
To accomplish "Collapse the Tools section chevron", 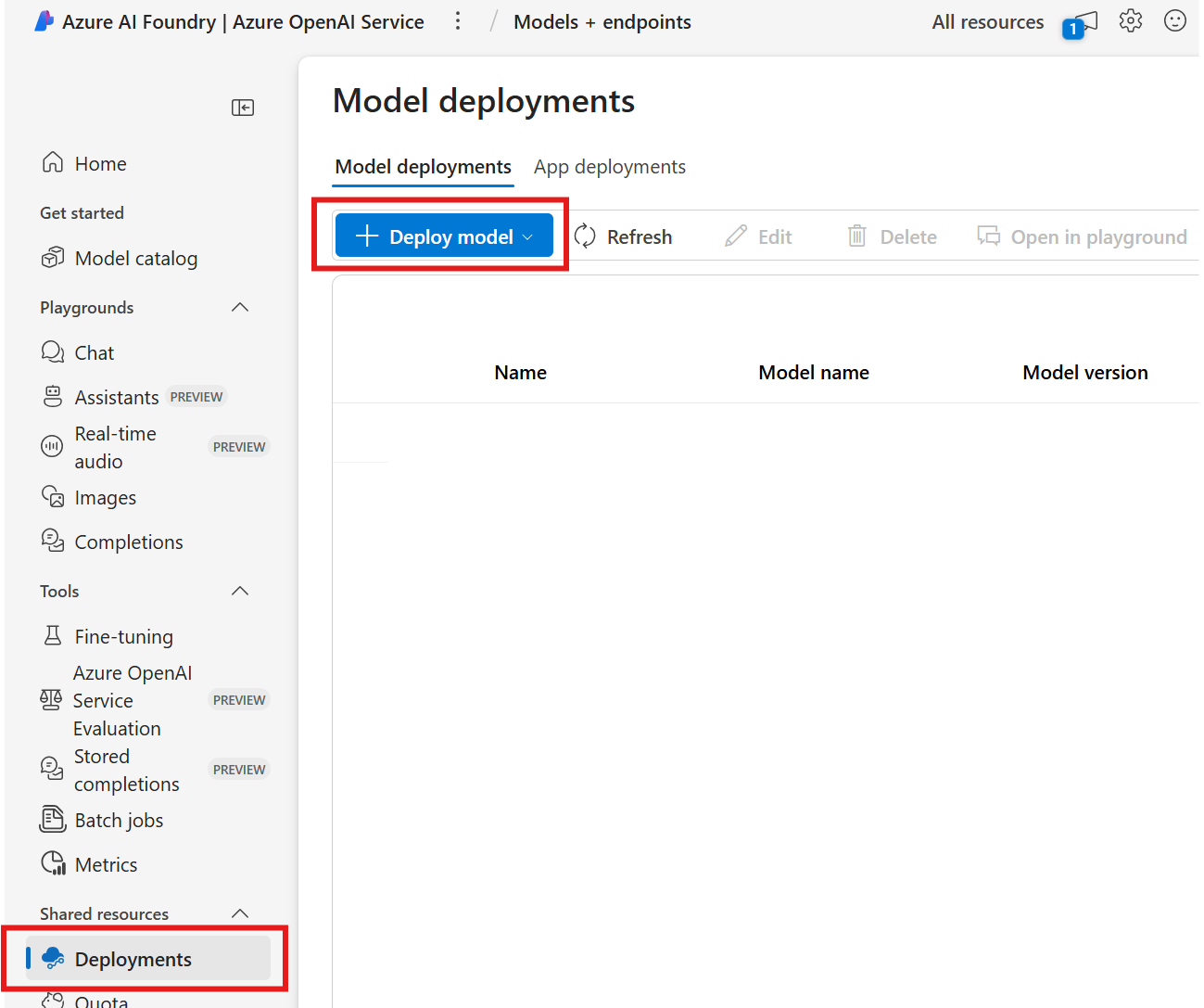I will tap(240, 592).
